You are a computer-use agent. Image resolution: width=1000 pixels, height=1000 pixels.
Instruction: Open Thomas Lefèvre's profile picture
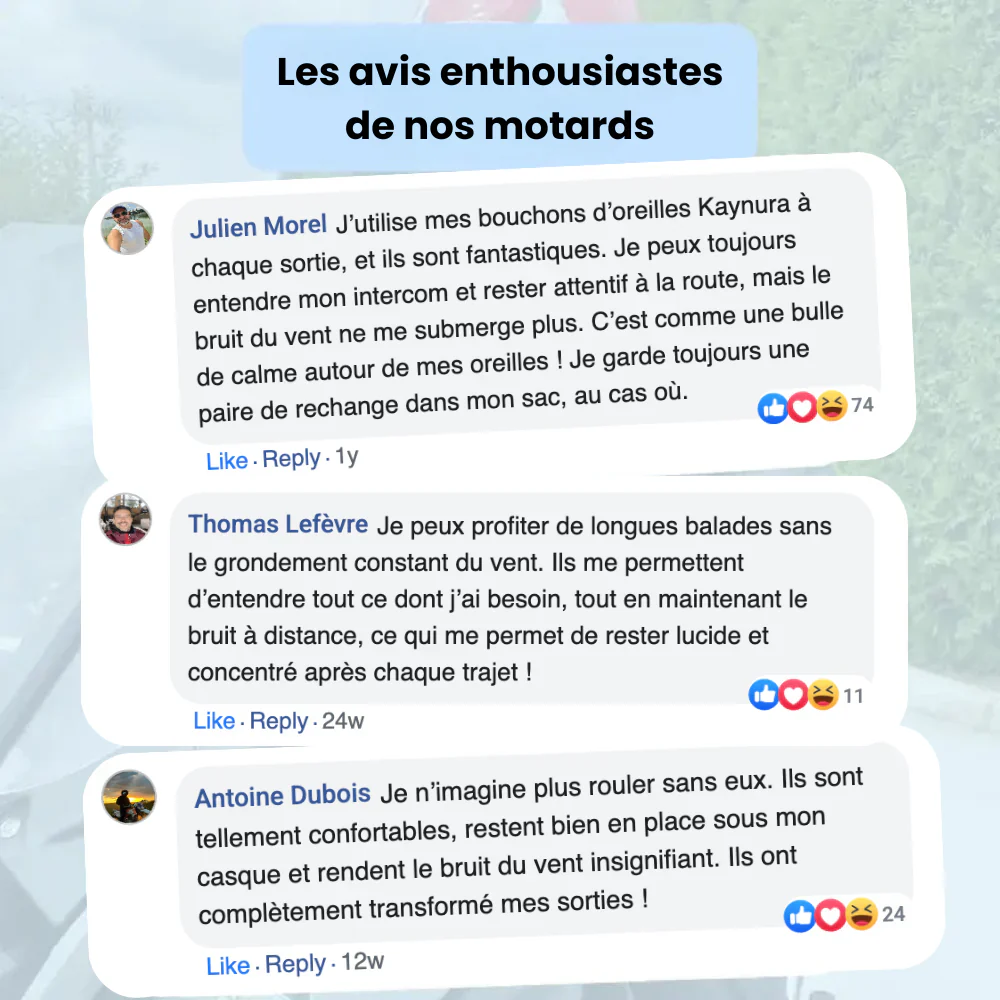coord(126,518)
